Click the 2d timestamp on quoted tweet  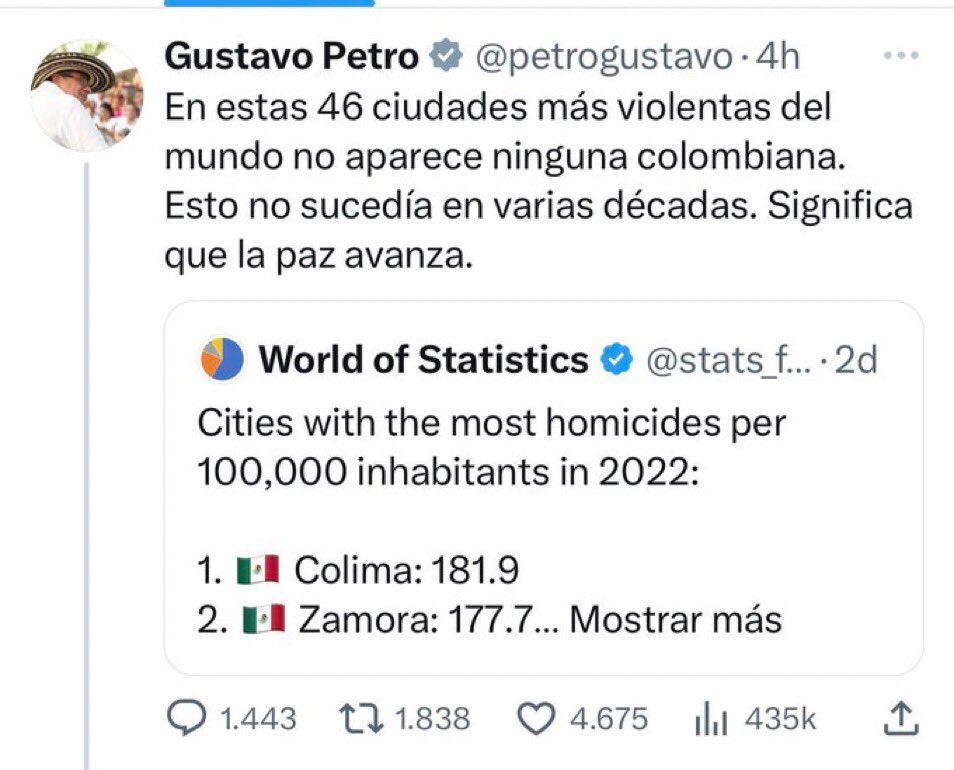(855, 360)
